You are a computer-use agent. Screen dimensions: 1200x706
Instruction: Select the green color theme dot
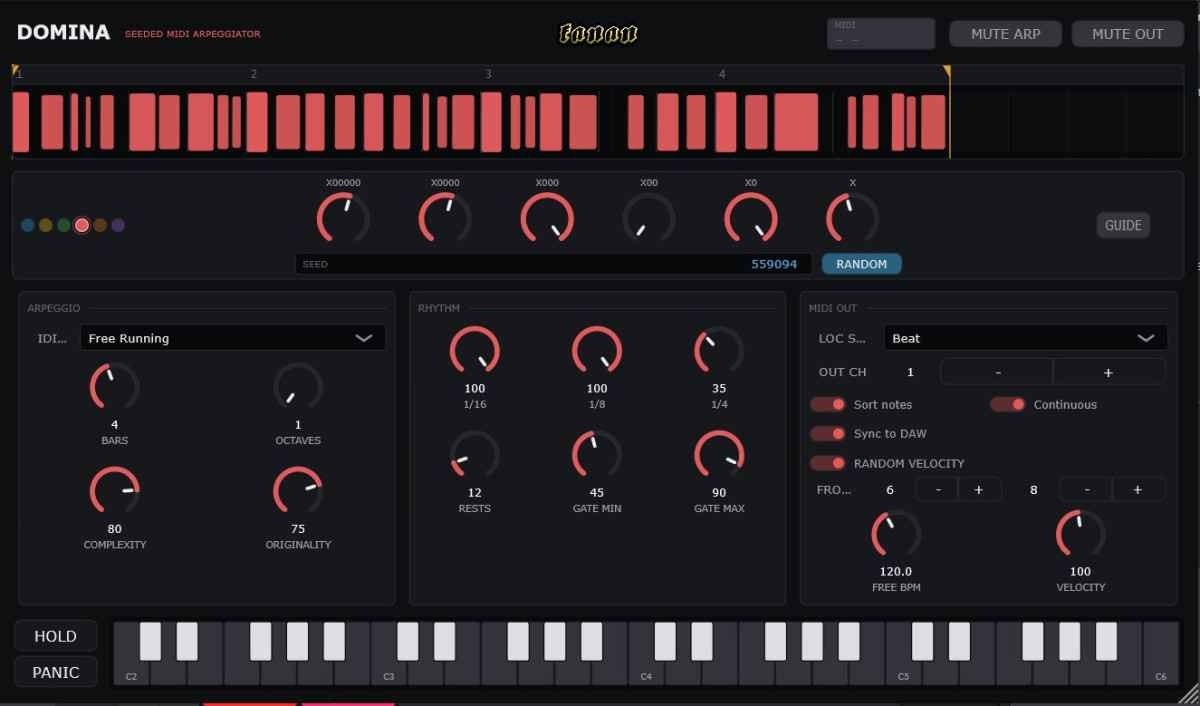point(64,225)
